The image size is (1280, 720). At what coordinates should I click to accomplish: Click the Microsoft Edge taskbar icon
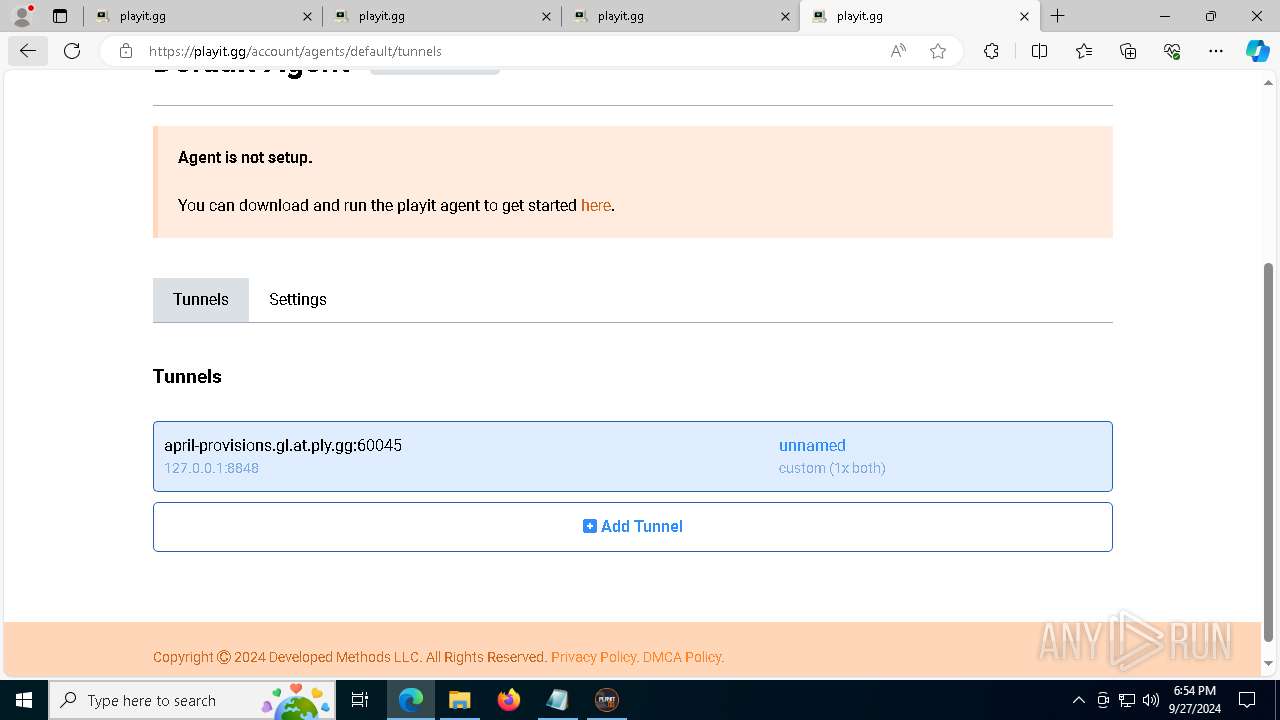[411, 700]
